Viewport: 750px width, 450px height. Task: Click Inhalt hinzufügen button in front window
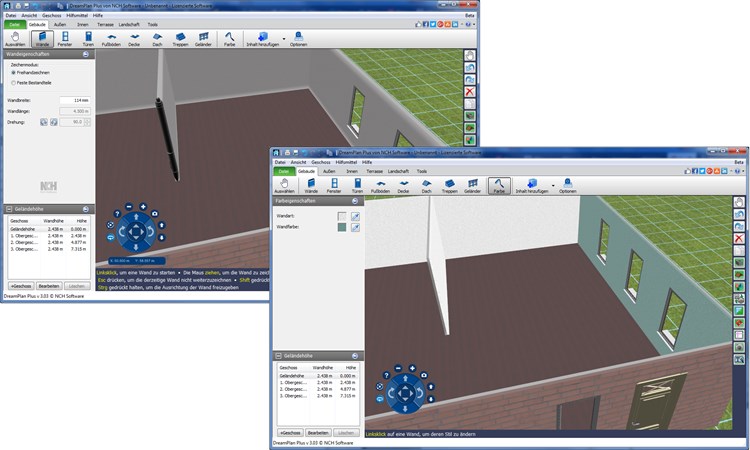531,186
